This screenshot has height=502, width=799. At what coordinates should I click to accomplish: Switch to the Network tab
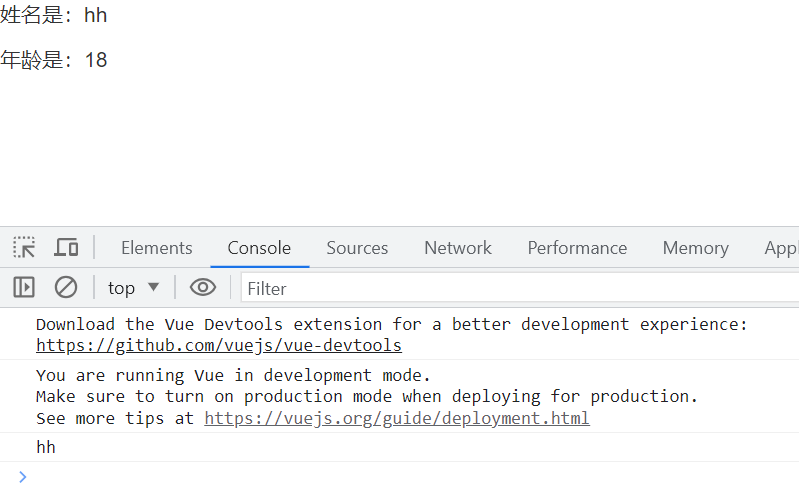coord(458,248)
